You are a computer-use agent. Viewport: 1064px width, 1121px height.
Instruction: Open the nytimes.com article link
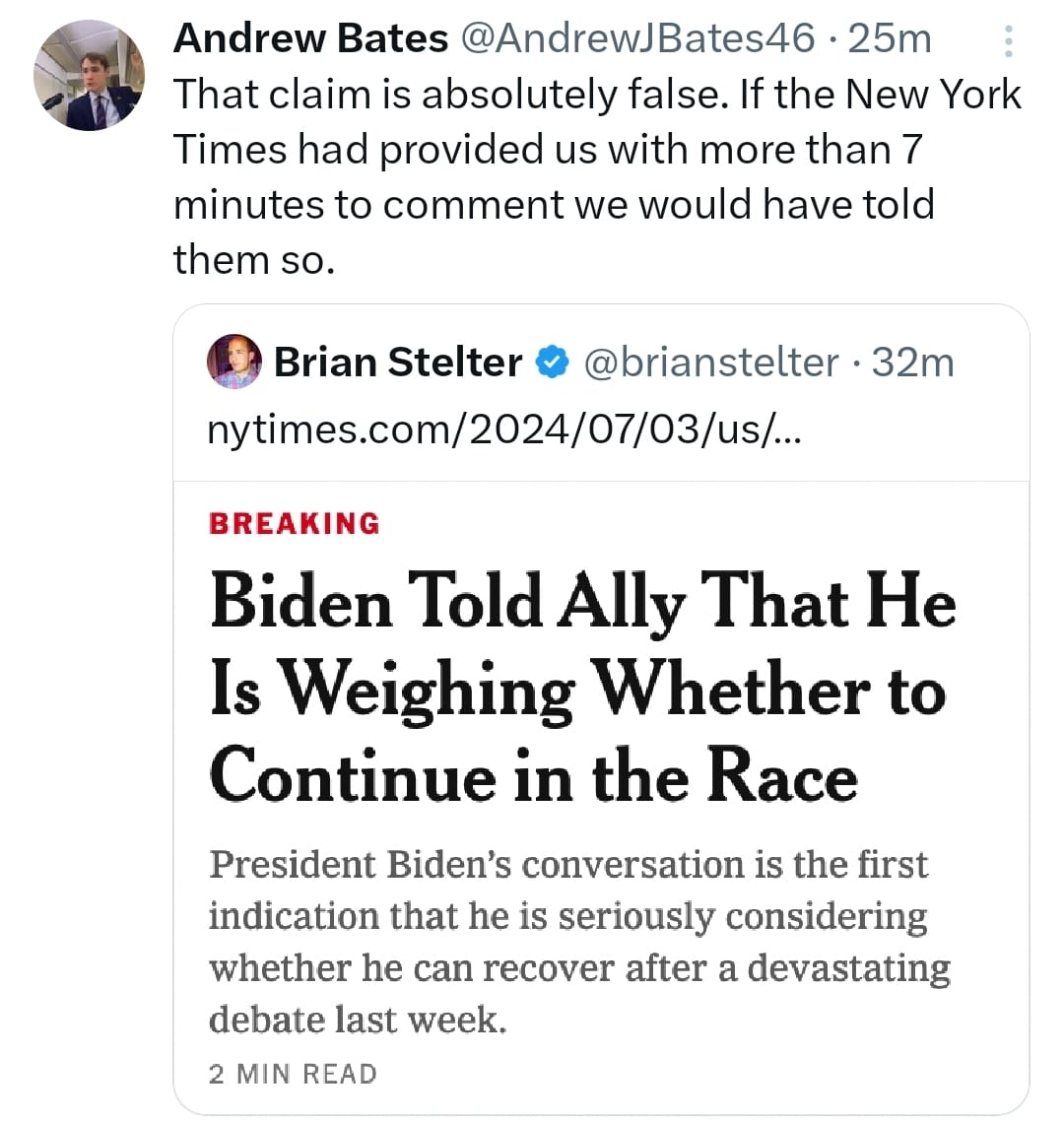(x=504, y=430)
